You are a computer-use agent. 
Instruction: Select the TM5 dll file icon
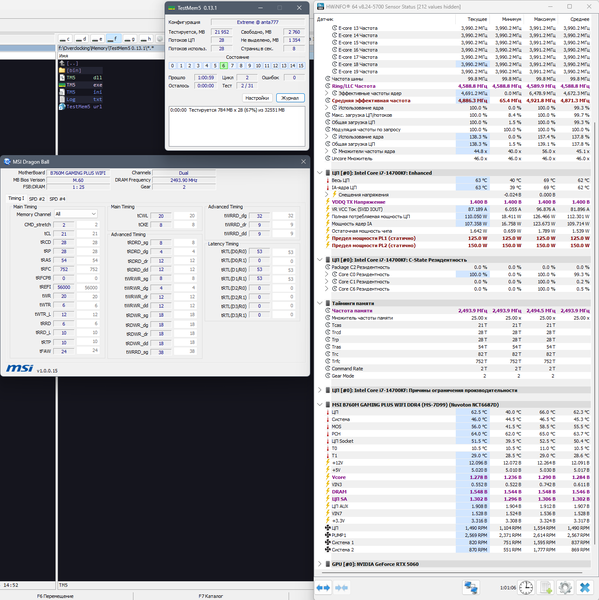tap(62, 78)
